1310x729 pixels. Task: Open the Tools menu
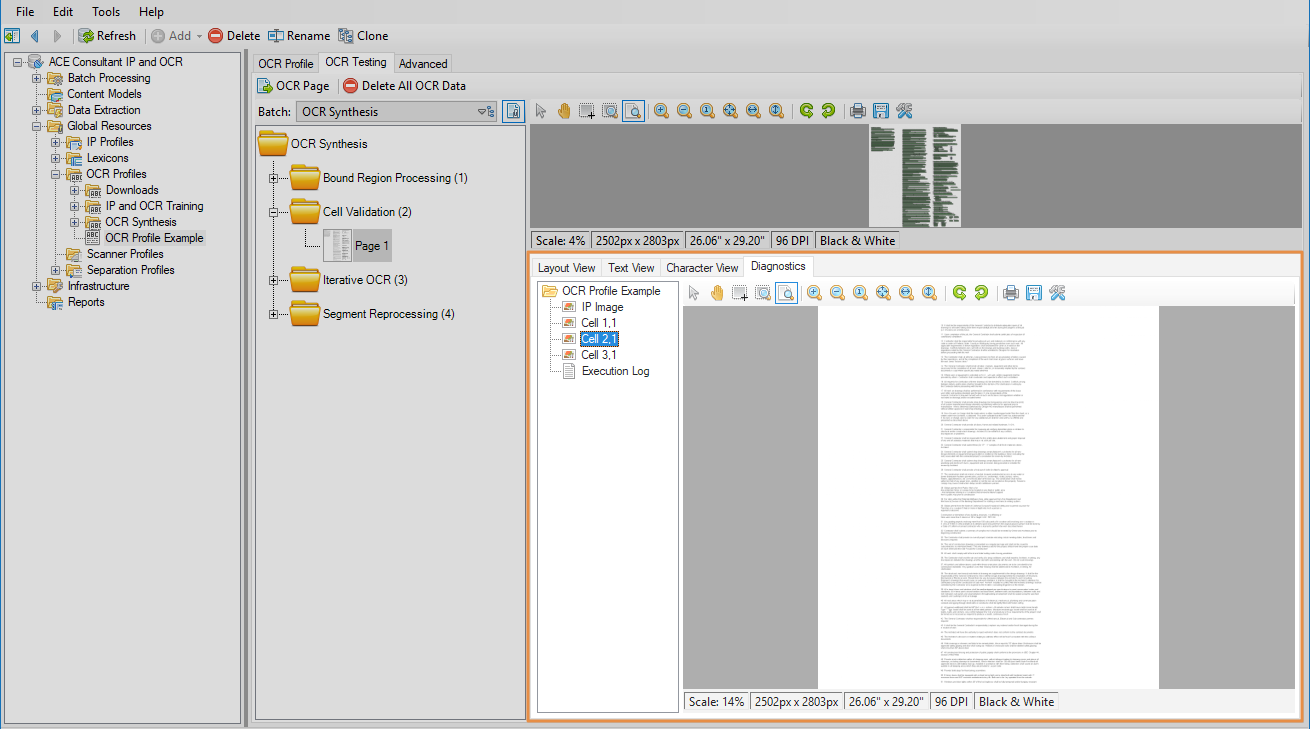(106, 12)
